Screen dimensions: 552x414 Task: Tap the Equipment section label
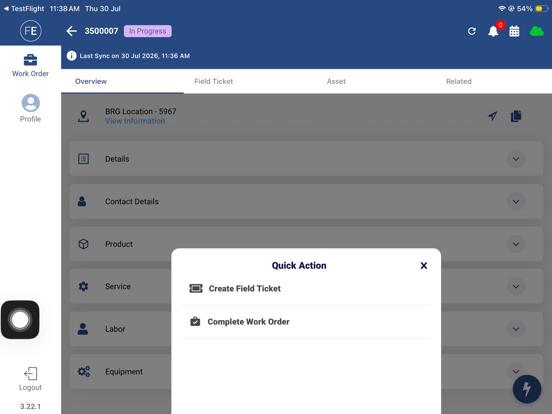124,371
